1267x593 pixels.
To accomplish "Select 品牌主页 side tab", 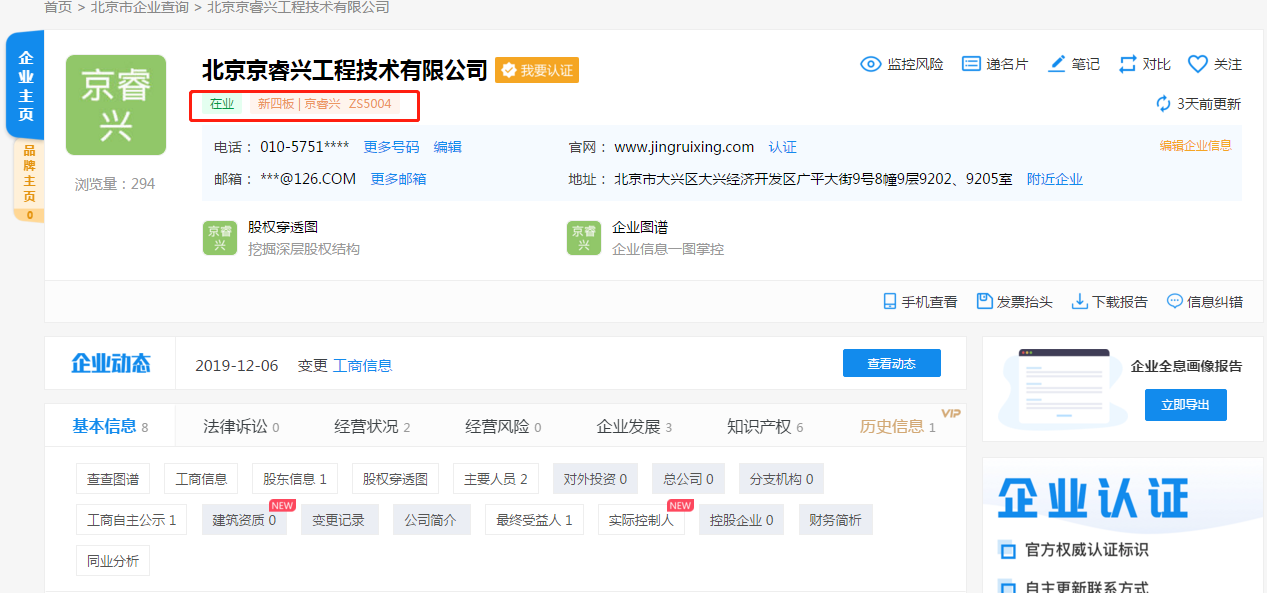I will (x=29, y=181).
